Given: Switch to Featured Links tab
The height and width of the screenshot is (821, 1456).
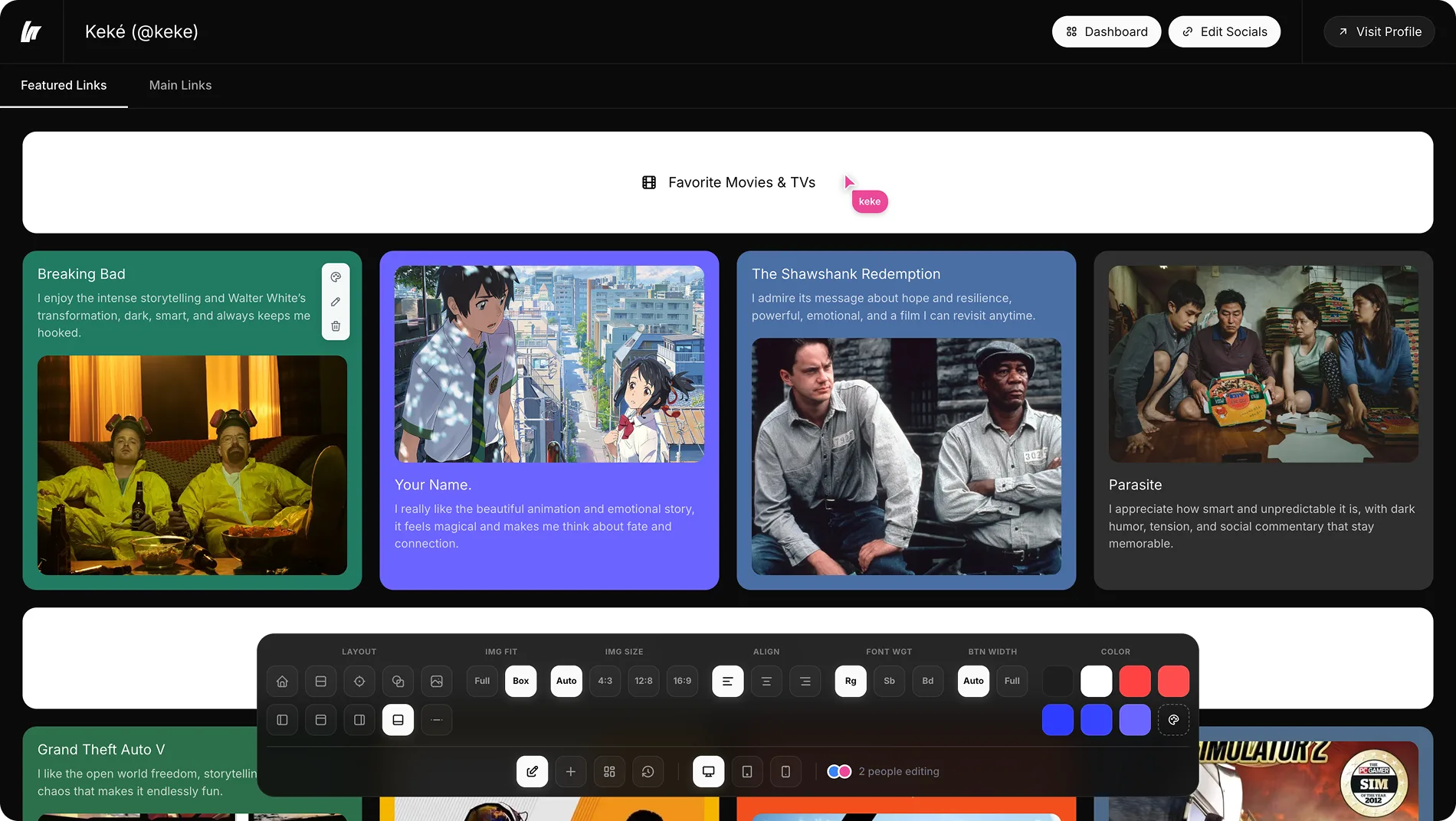Looking at the screenshot, I should pyautogui.click(x=64, y=85).
